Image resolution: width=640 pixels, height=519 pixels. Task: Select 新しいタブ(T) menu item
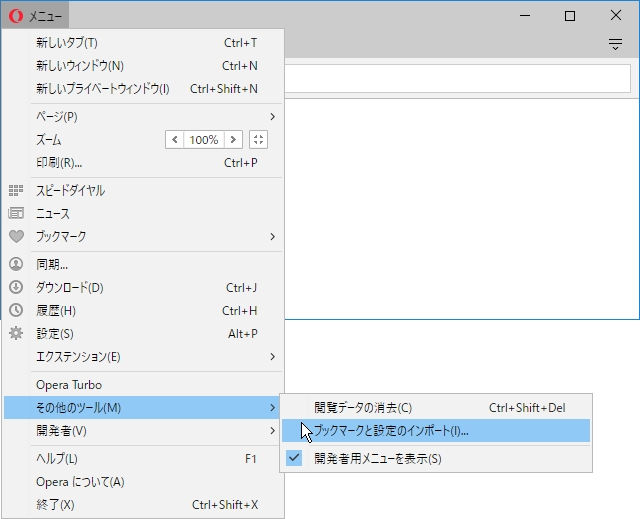point(143,43)
